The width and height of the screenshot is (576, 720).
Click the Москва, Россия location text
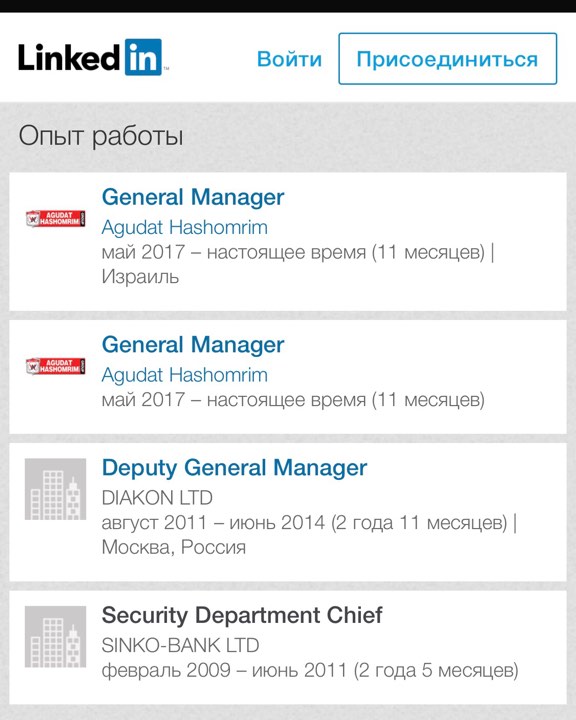pos(174,547)
